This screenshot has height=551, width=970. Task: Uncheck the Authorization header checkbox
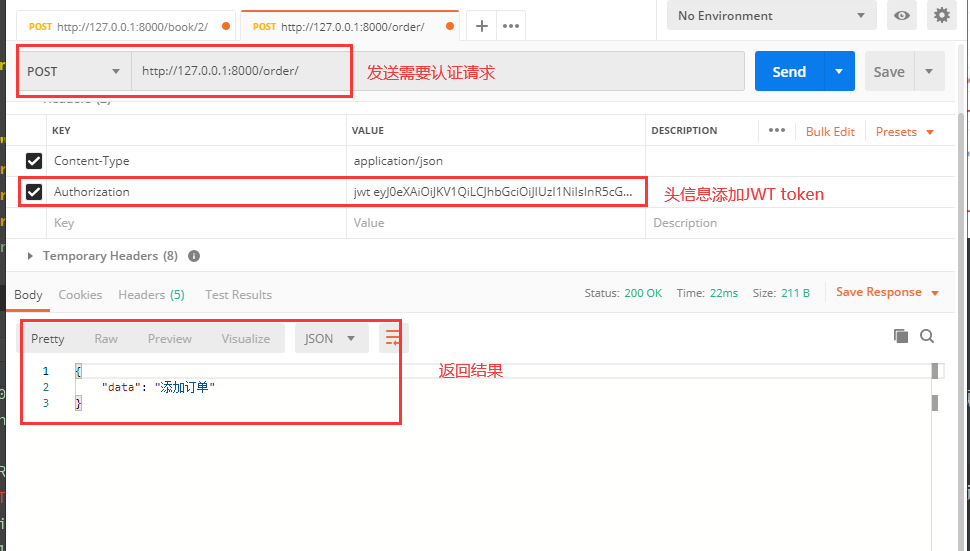(x=34, y=192)
